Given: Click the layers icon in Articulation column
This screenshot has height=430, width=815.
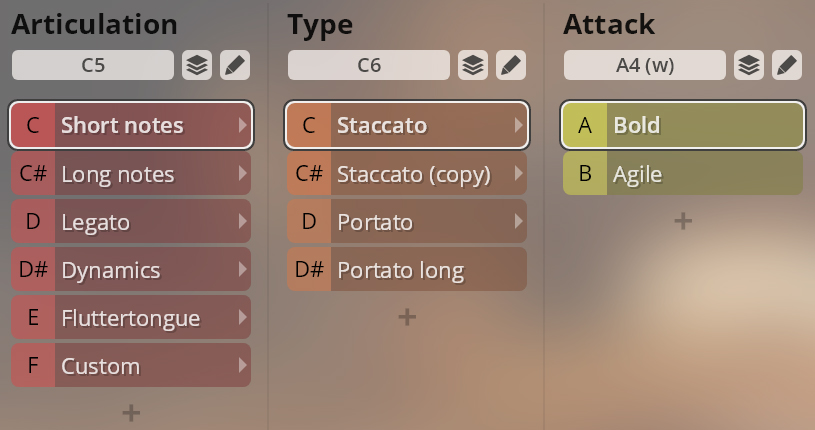Looking at the screenshot, I should (197, 66).
